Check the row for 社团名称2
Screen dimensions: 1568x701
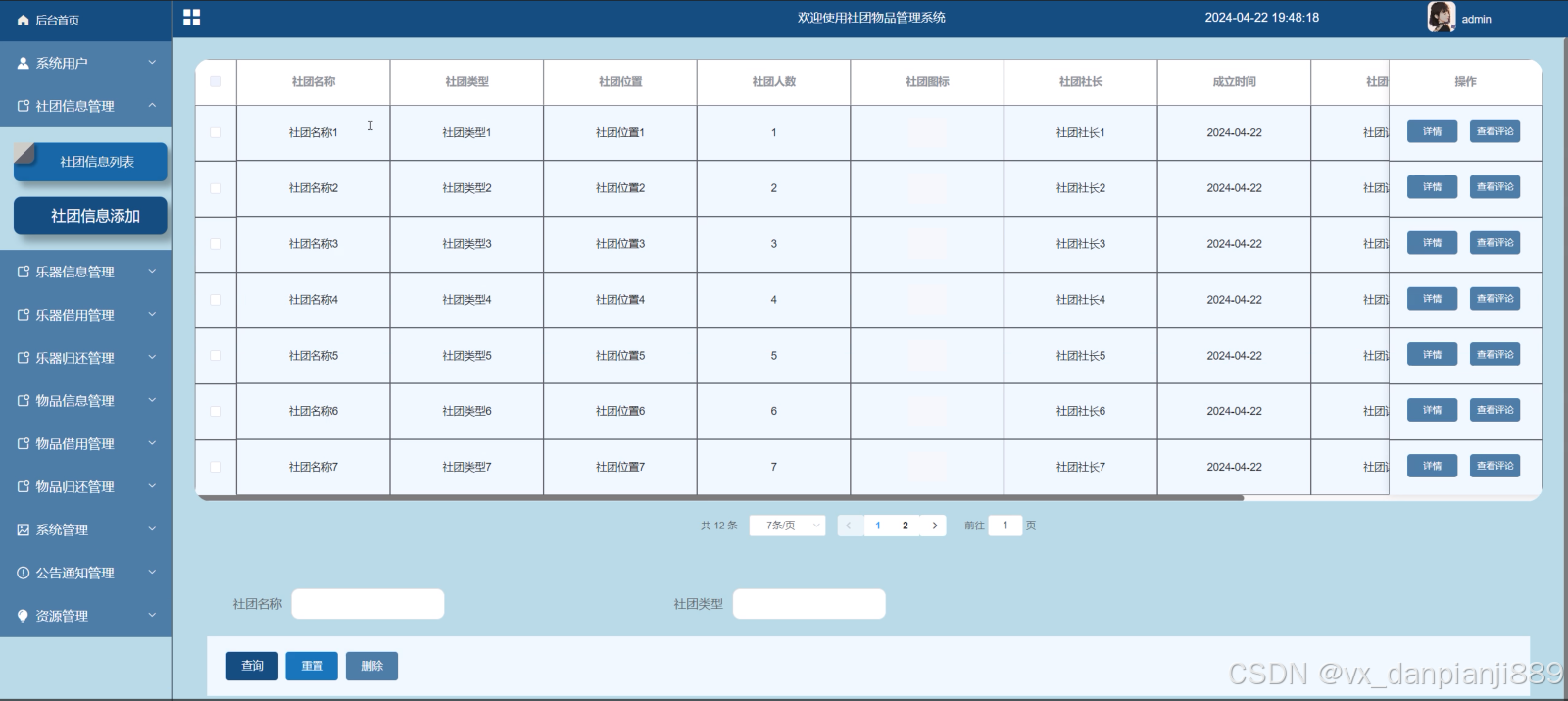pyautogui.click(x=216, y=188)
